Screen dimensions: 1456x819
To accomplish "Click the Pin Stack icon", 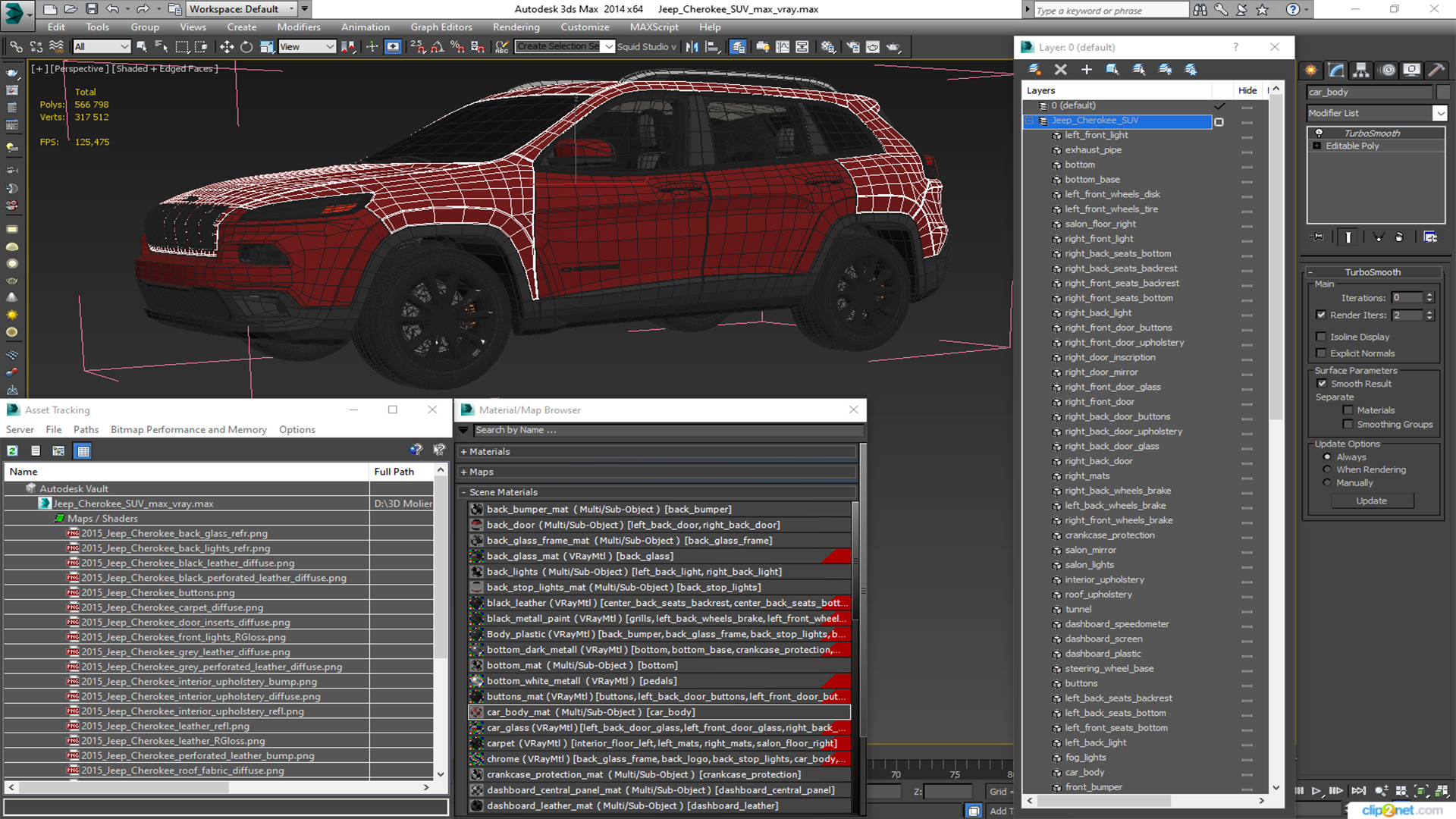I will (x=1318, y=237).
